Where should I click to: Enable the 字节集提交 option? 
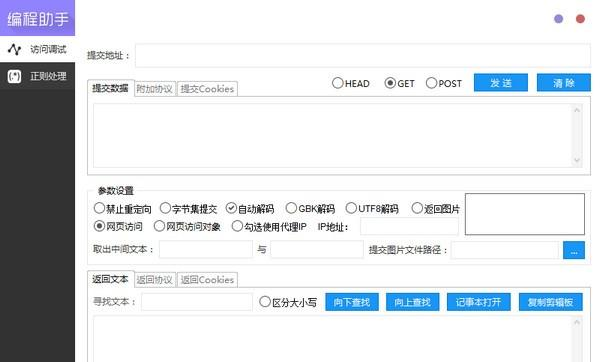[188, 209]
